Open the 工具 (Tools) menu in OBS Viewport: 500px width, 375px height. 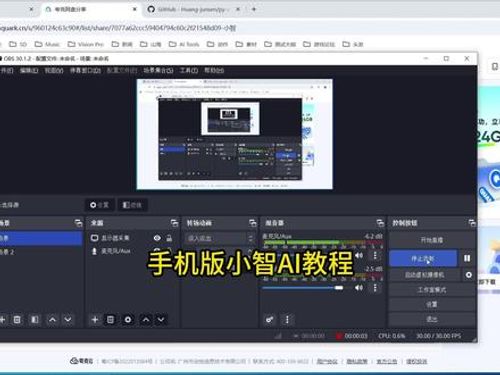[189, 70]
